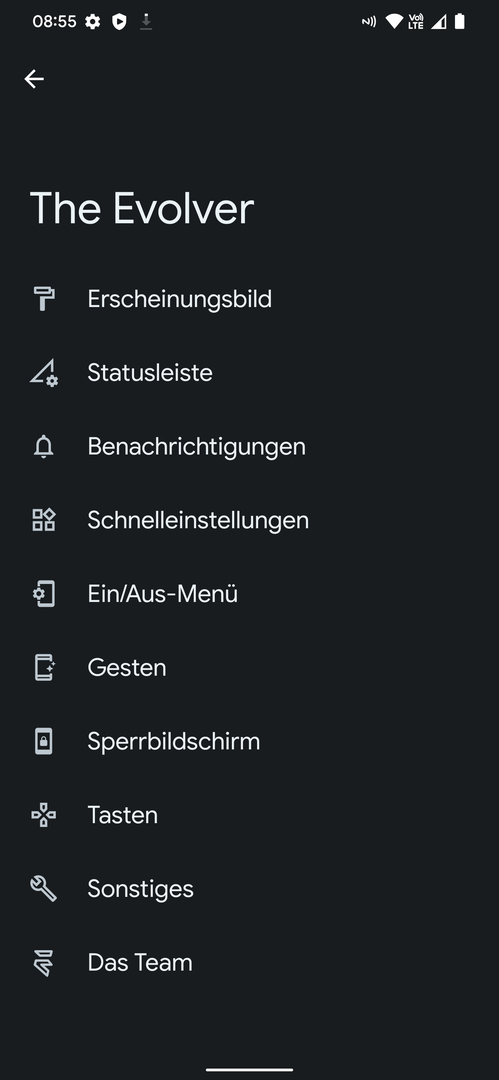This screenshot has height=1080, width=499.
Task: Select Schnelleinstellungen entry
Action: point(250,520)
